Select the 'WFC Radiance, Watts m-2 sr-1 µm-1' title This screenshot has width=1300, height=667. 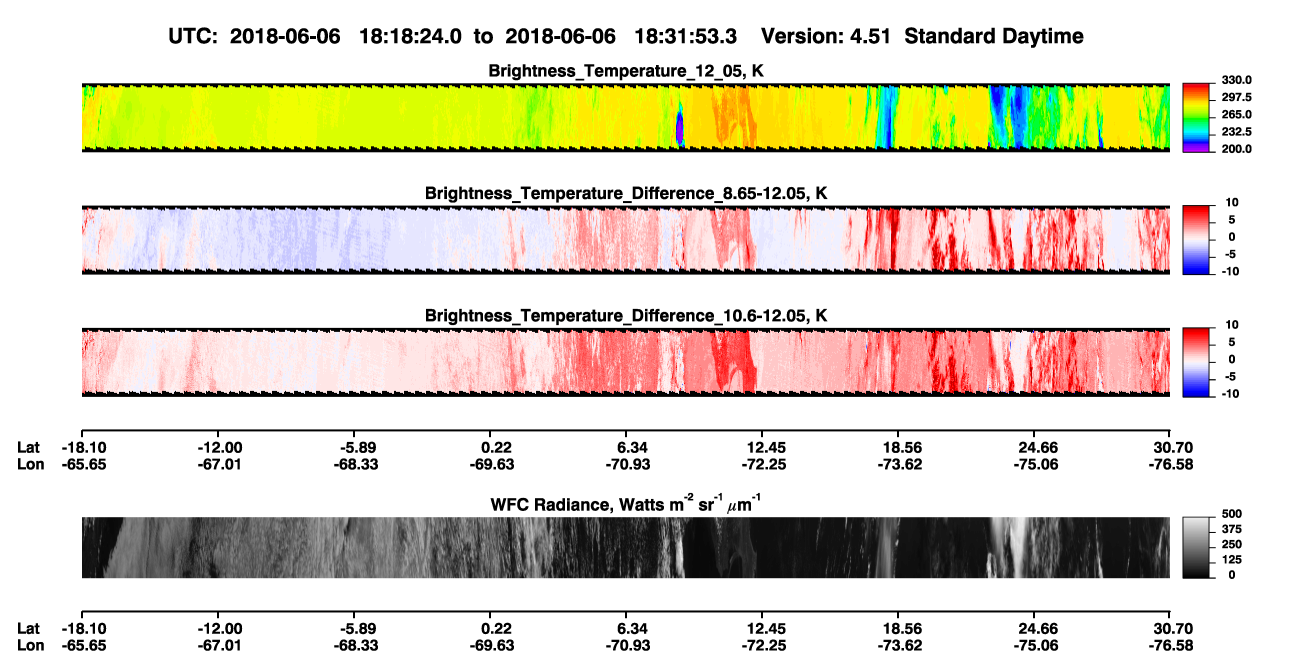point(626,503)
